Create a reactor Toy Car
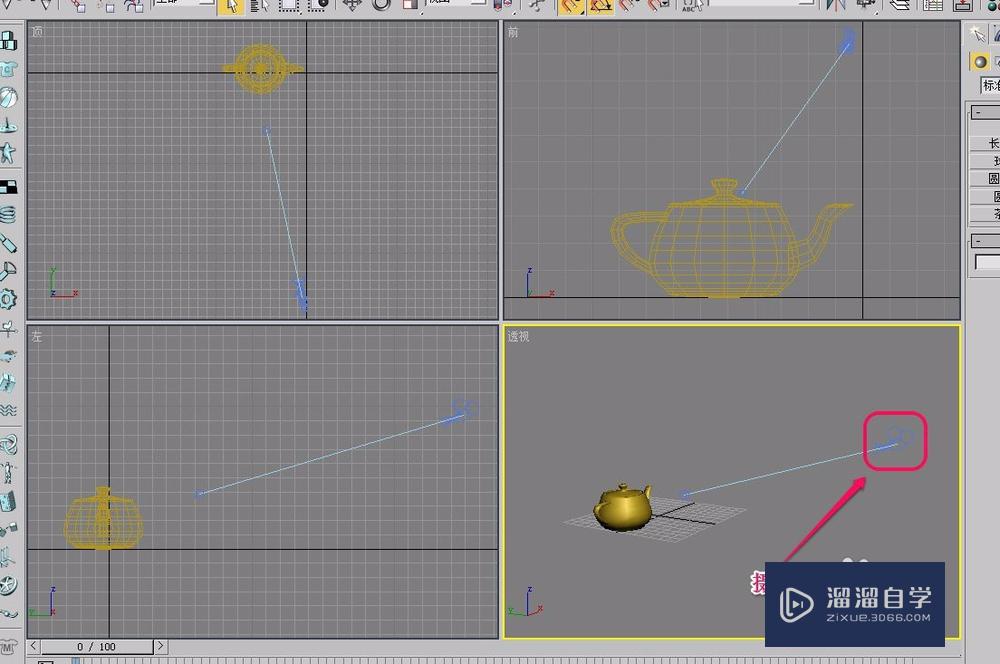The image size is (1000, 664). tap(8, 355)
